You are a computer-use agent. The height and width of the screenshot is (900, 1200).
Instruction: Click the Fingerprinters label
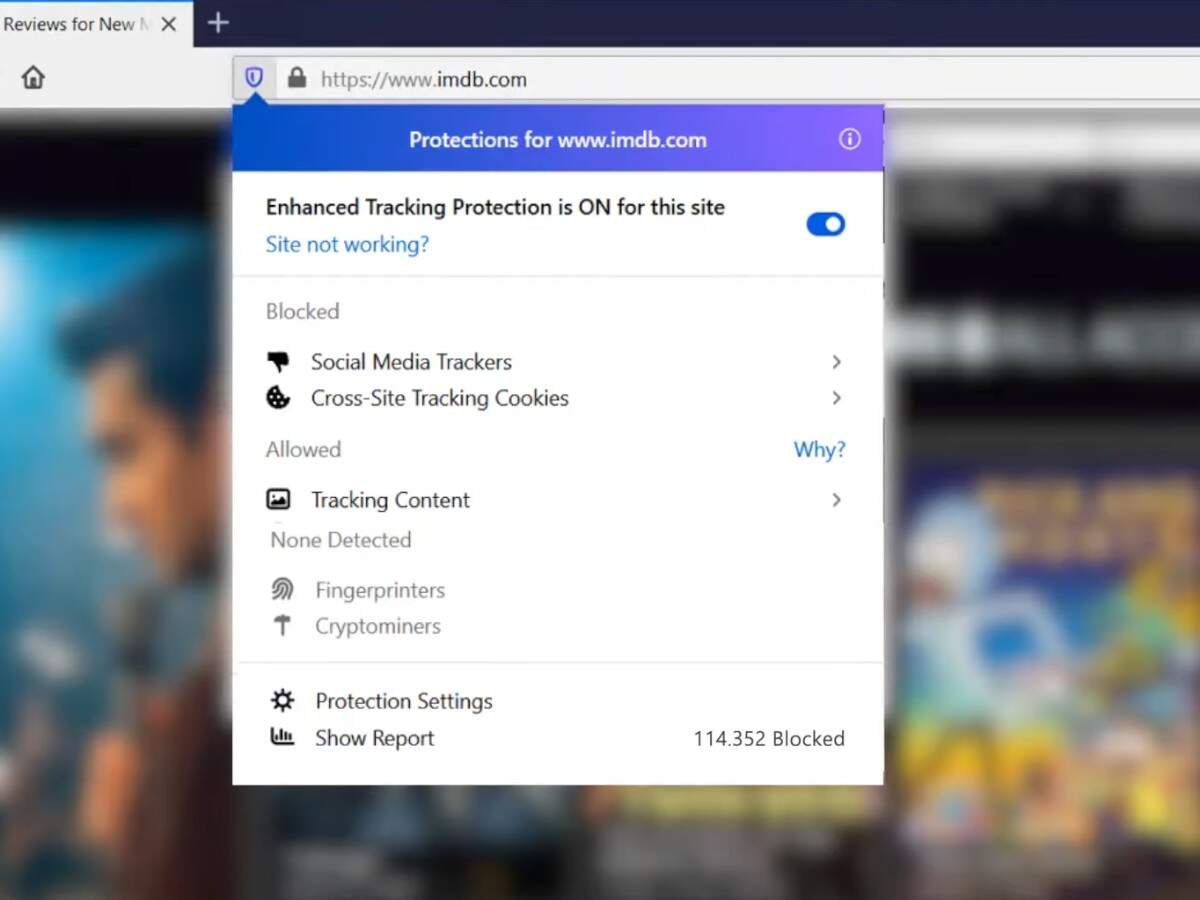click(x=380, y=590)
